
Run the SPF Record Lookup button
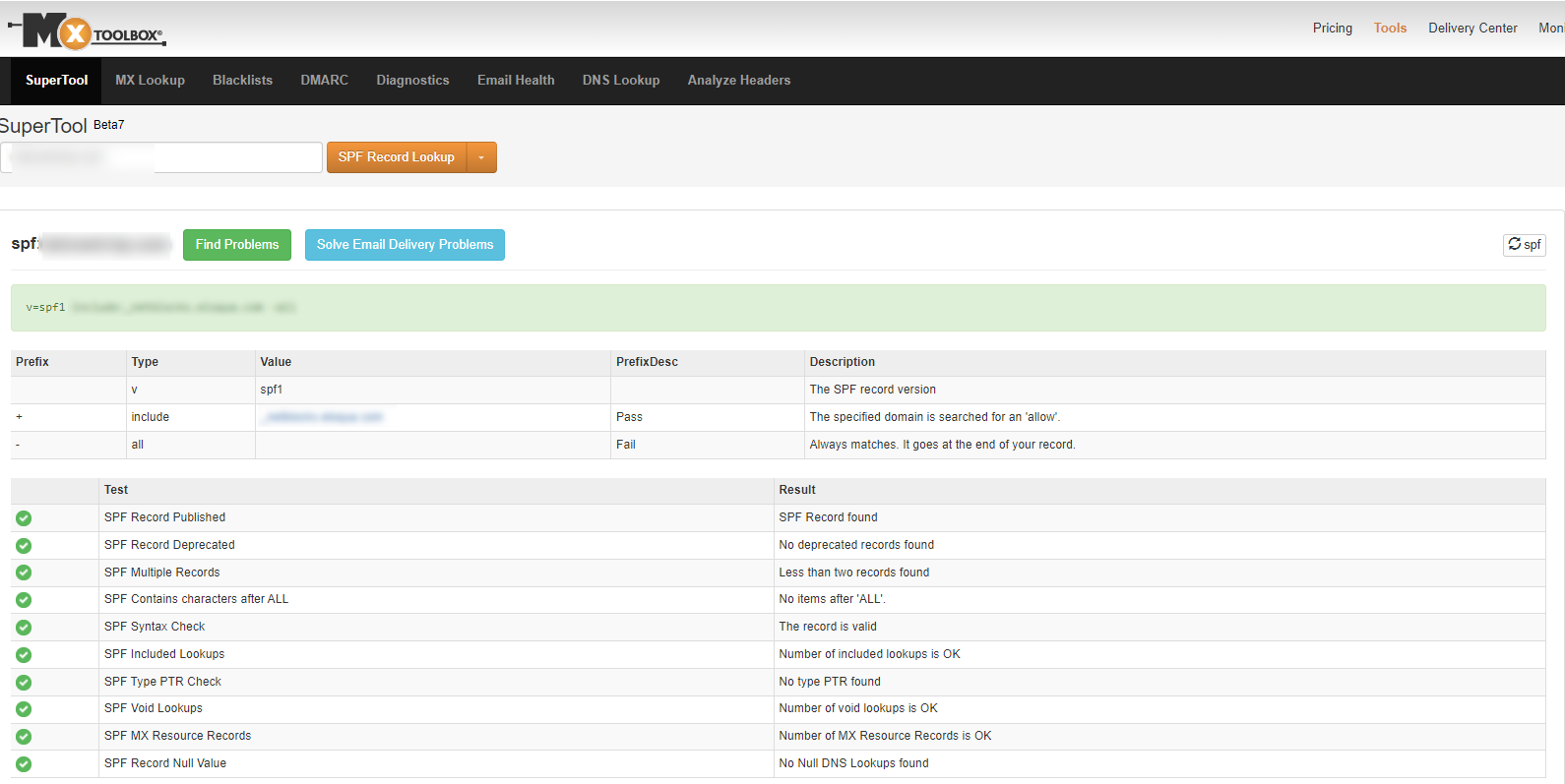tap(397, 157)
